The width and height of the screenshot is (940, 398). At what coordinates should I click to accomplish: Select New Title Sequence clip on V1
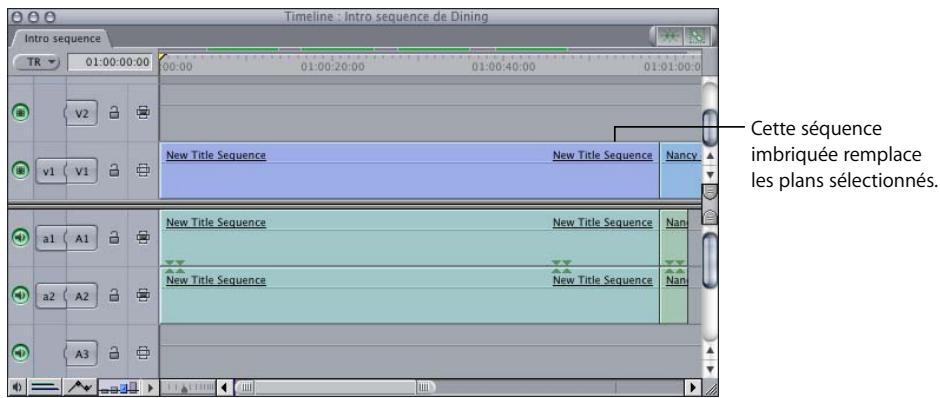click(409, 171)
